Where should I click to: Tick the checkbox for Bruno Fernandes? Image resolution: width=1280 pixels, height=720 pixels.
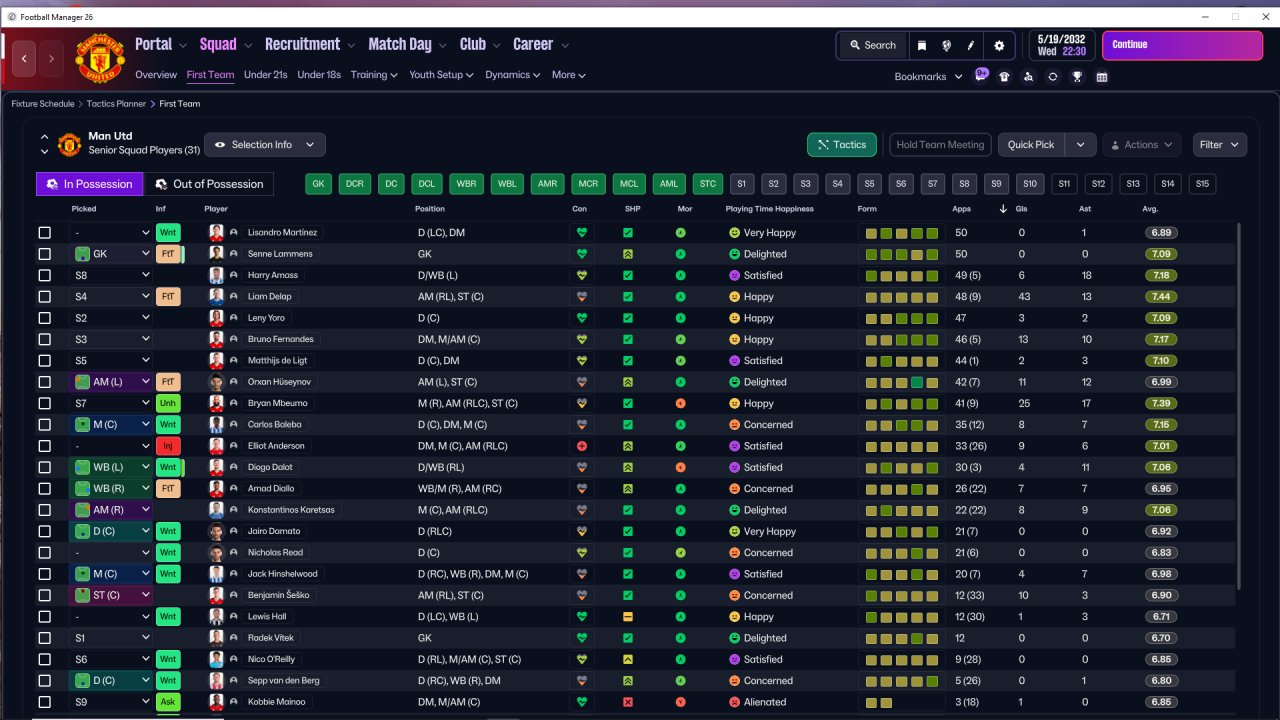pos(44,339)
